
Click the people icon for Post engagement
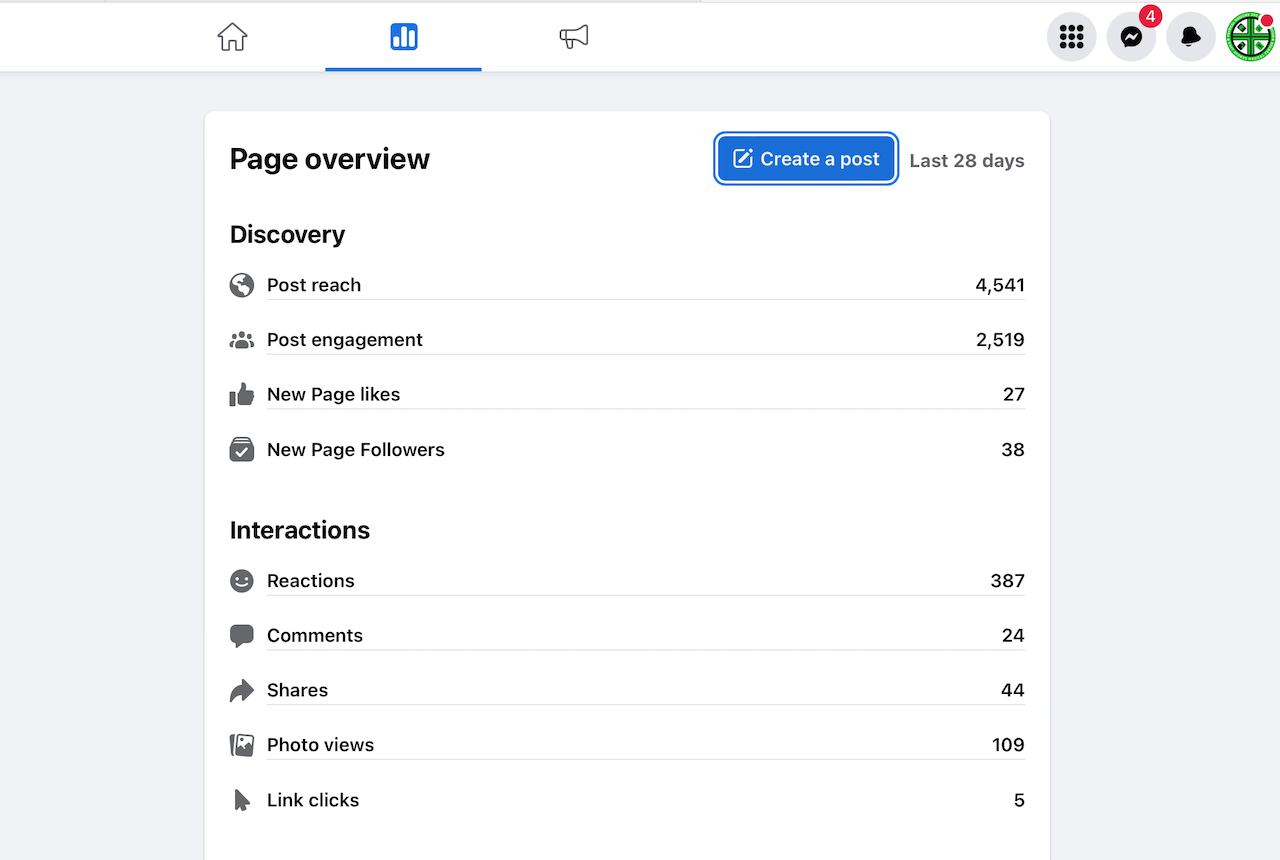[x=242, y=340]
